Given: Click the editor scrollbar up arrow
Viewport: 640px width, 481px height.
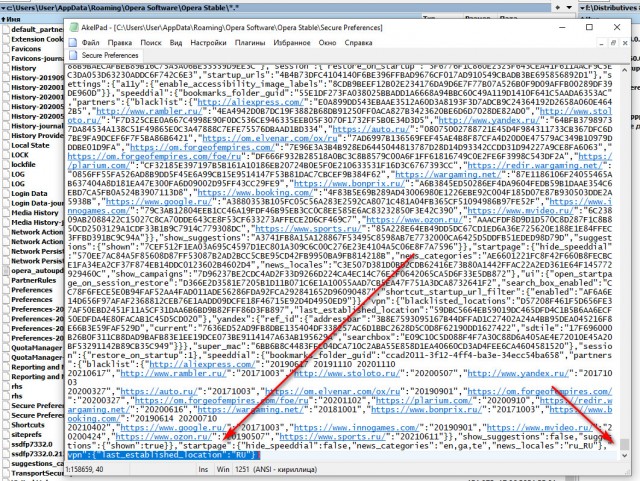Looking at the screenshot, I should (624, 70).
